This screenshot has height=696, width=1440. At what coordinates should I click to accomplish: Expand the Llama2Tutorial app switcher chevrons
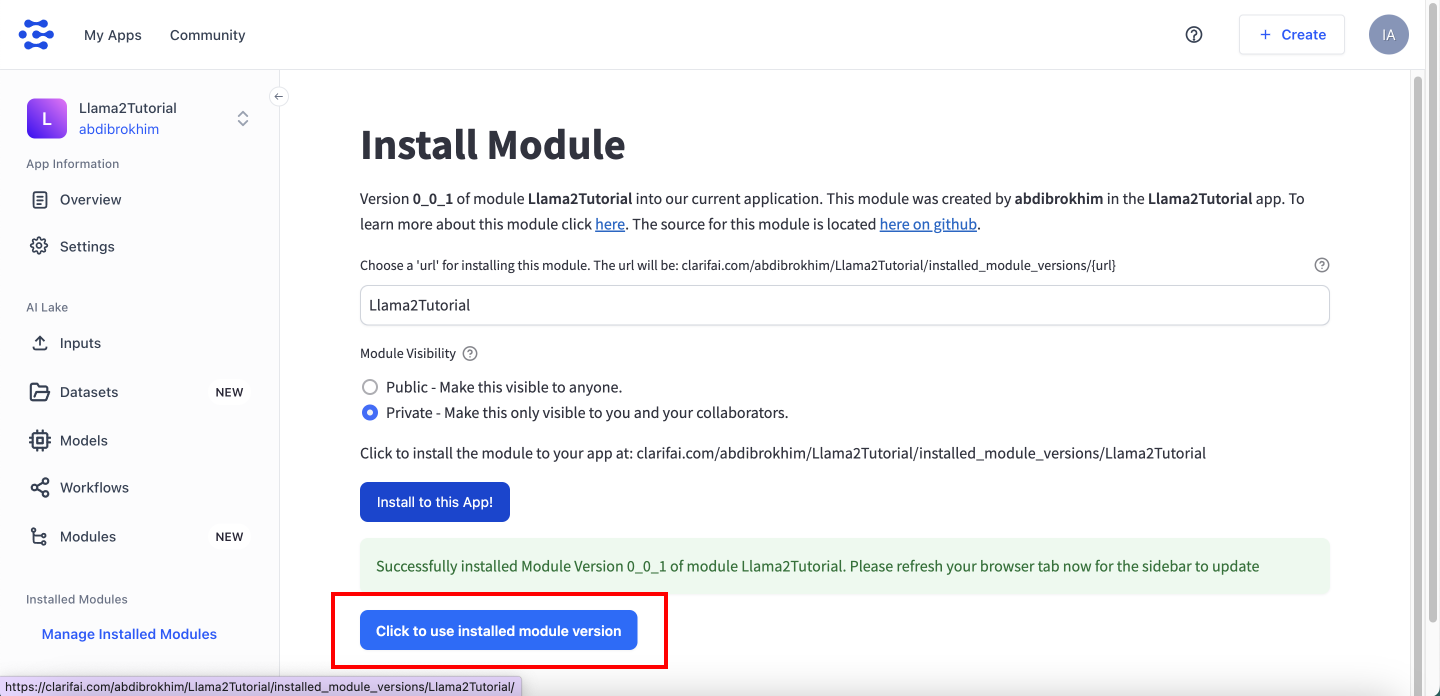click(243, 119)
